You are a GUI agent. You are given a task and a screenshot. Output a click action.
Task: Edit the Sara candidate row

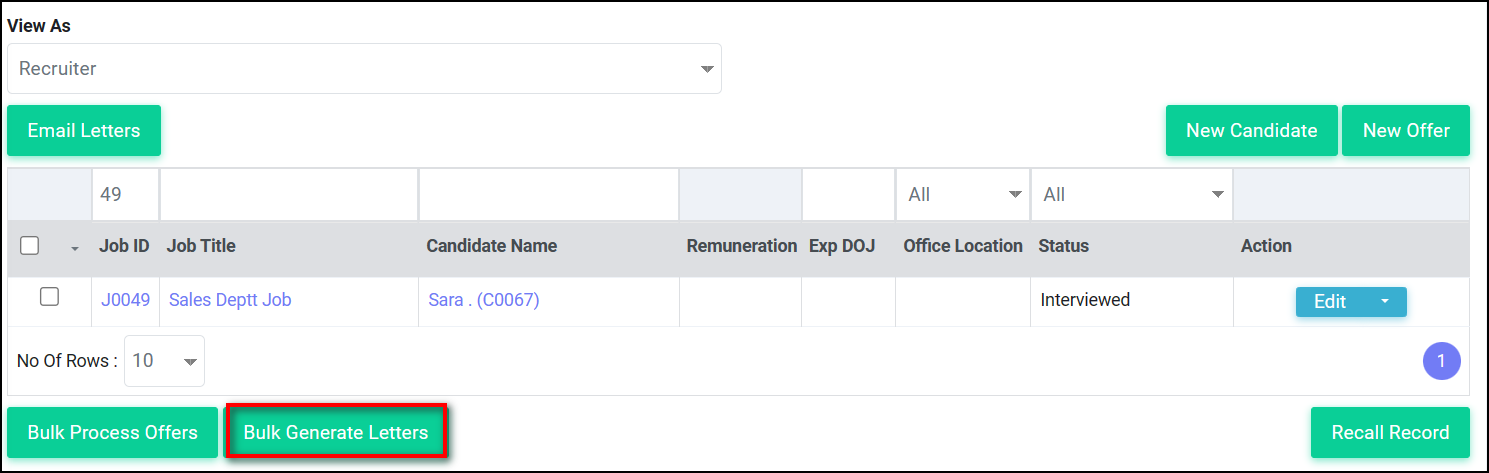tap(1330, 302)
